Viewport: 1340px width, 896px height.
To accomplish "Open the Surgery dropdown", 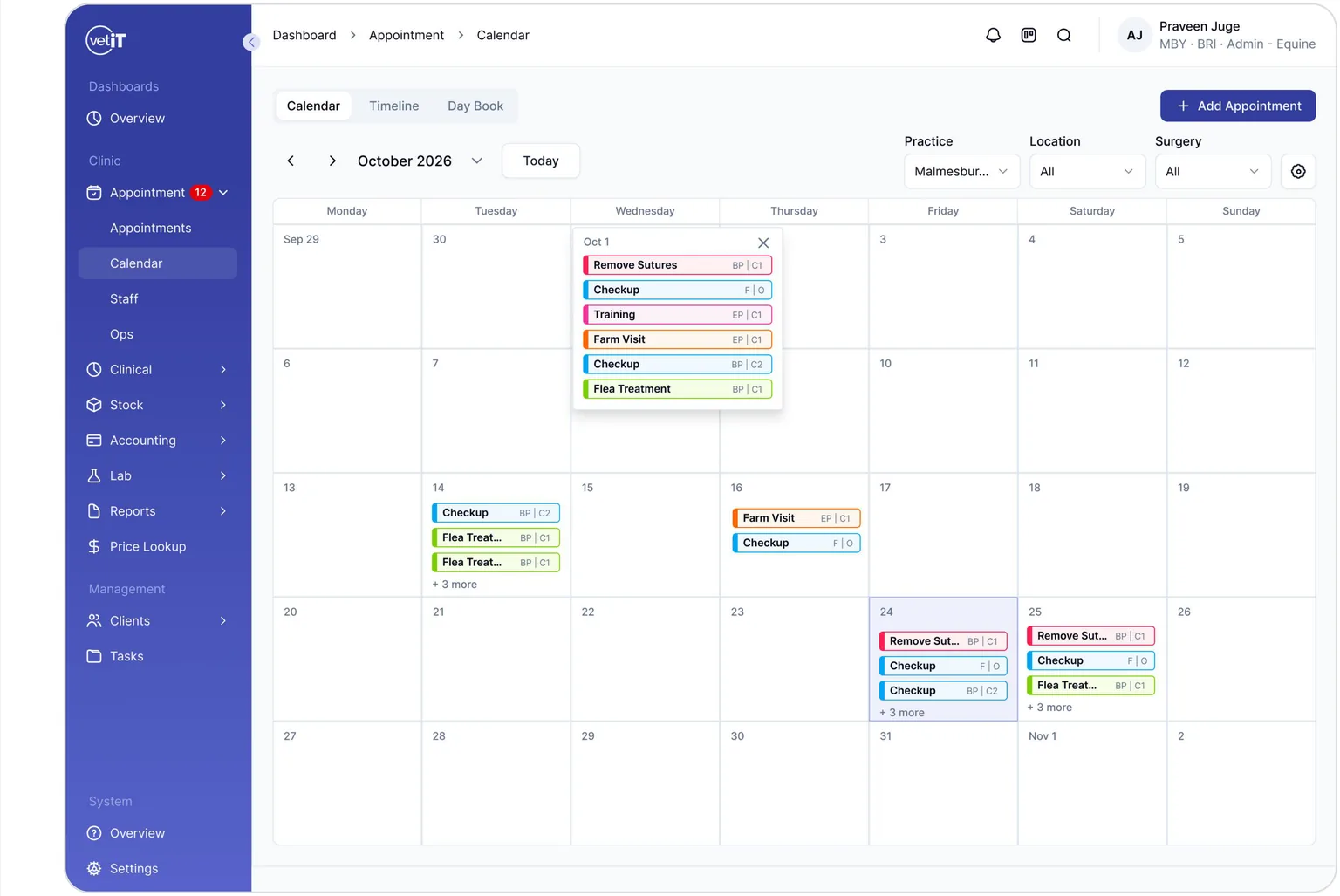I will [1212, 172].
